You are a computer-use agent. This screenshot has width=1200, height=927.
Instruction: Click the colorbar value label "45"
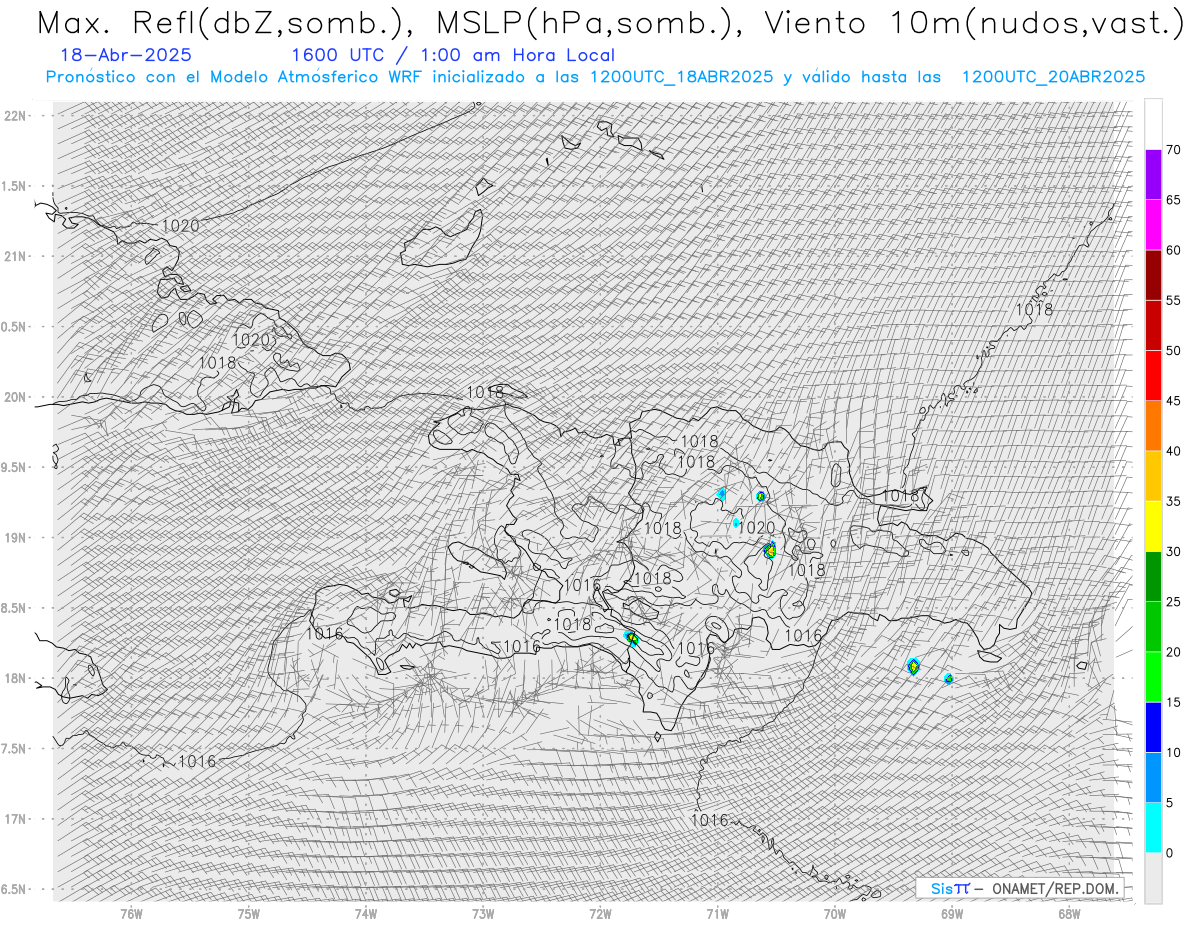[1173, 401]
